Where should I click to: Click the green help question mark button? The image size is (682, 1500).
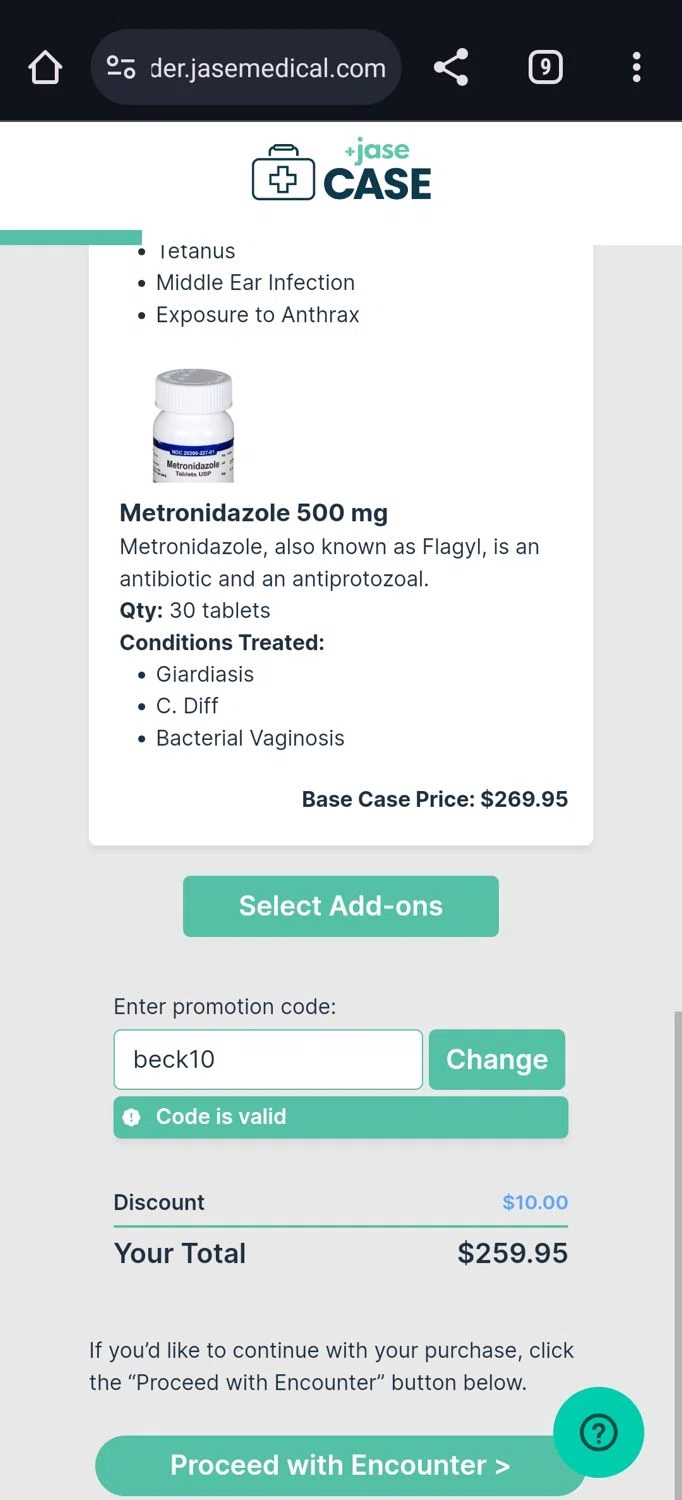599,1433
